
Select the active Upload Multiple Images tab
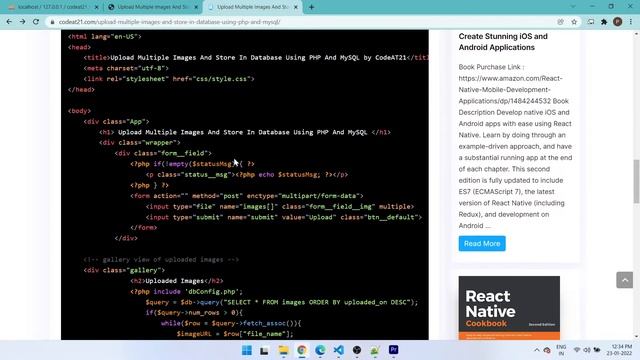pos(252,7)
